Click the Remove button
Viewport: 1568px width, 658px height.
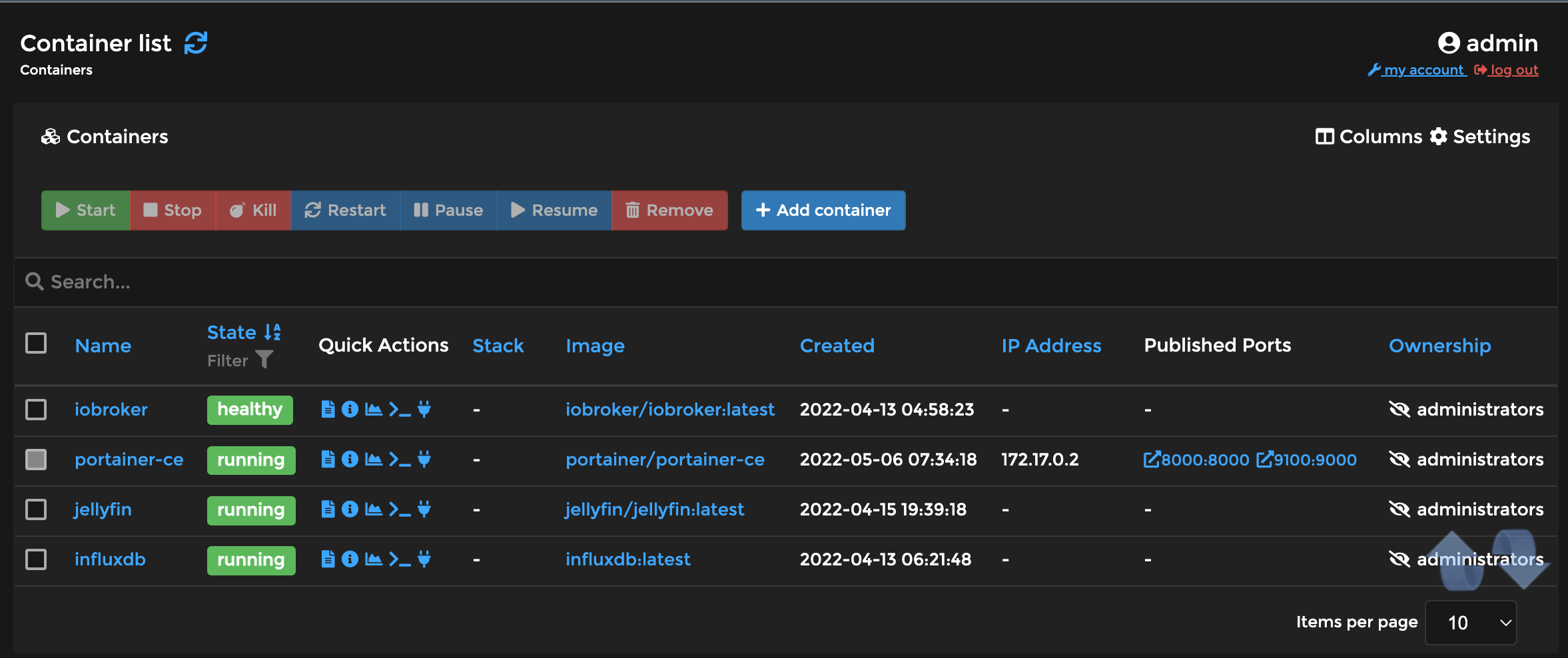pos(669,210)
